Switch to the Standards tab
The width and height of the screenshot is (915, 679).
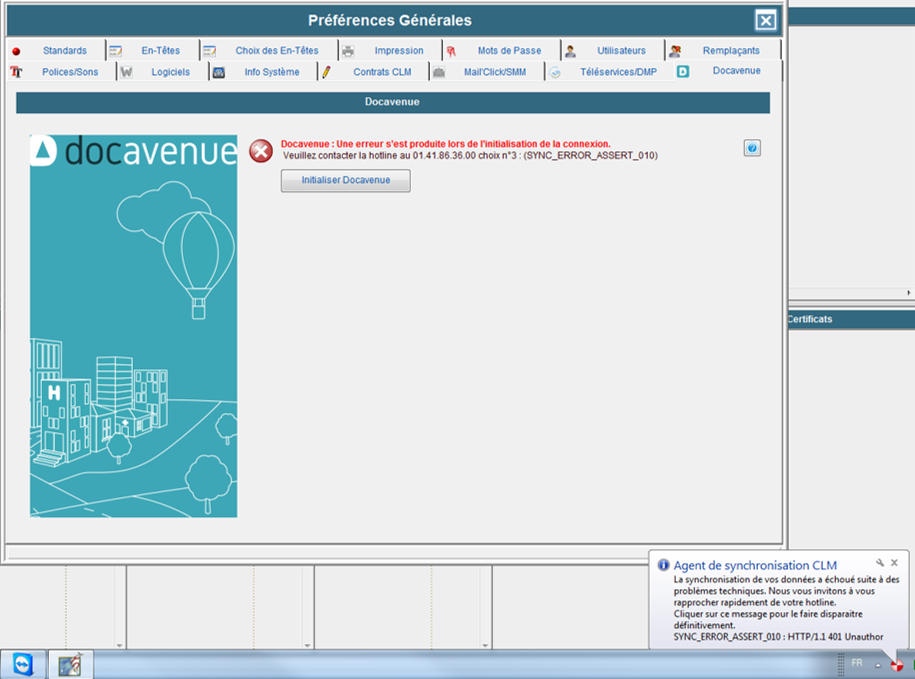[64, 50]
